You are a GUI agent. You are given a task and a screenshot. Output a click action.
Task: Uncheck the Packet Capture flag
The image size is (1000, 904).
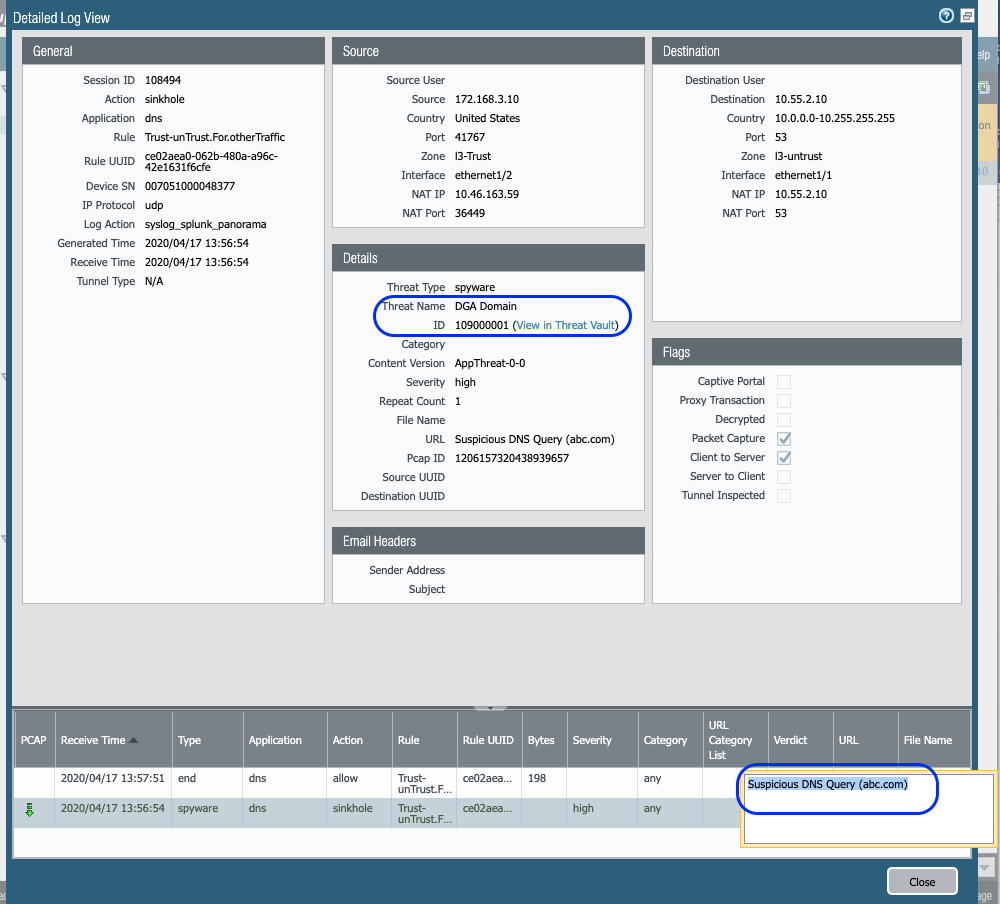click(782, 438)
